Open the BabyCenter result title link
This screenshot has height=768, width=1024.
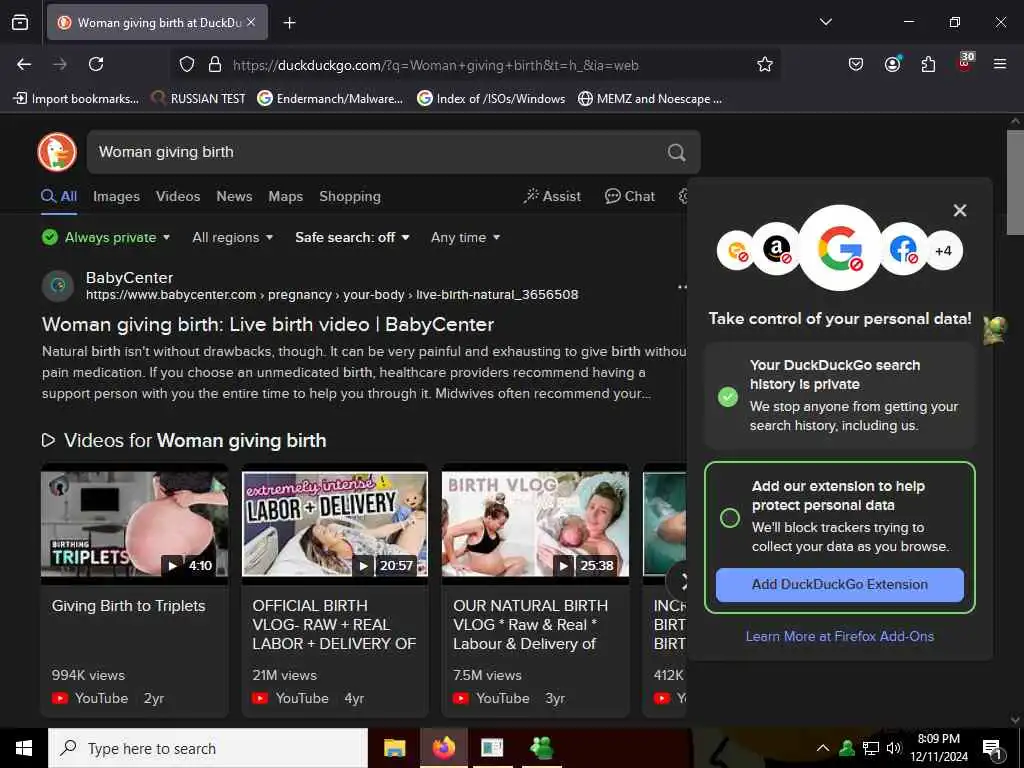(x=268, y=324)
